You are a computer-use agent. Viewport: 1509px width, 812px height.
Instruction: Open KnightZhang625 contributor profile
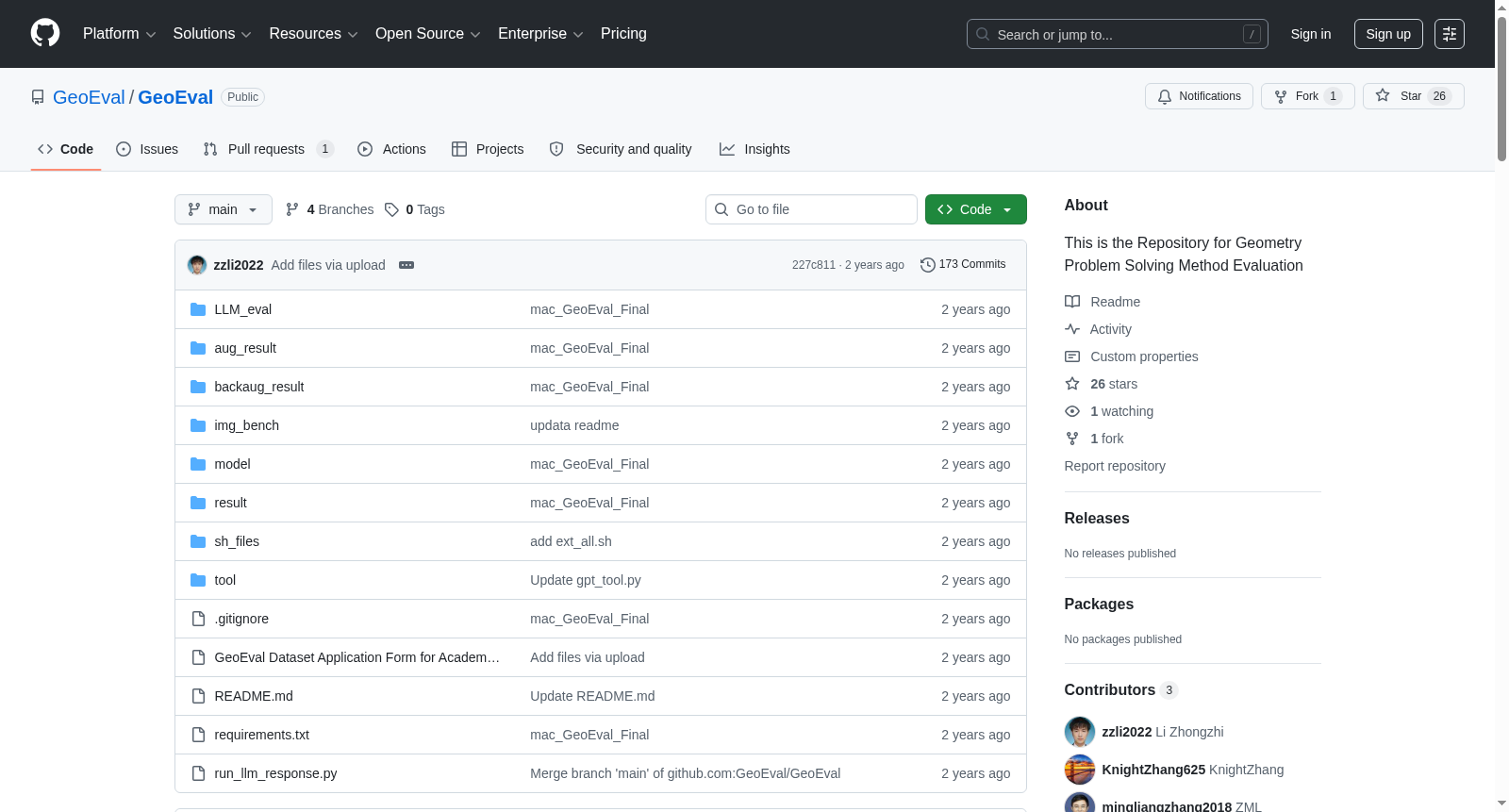tap(1153, 770)
